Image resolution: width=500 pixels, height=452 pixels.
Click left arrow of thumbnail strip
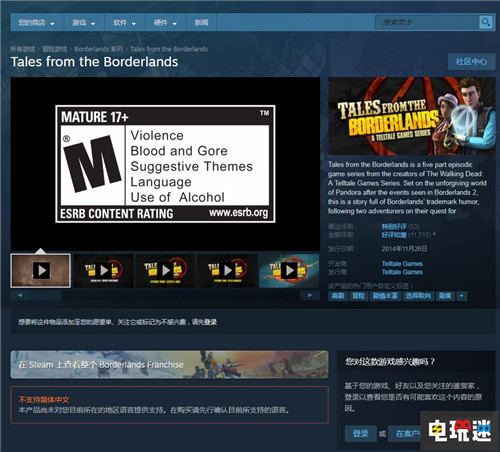20,295
